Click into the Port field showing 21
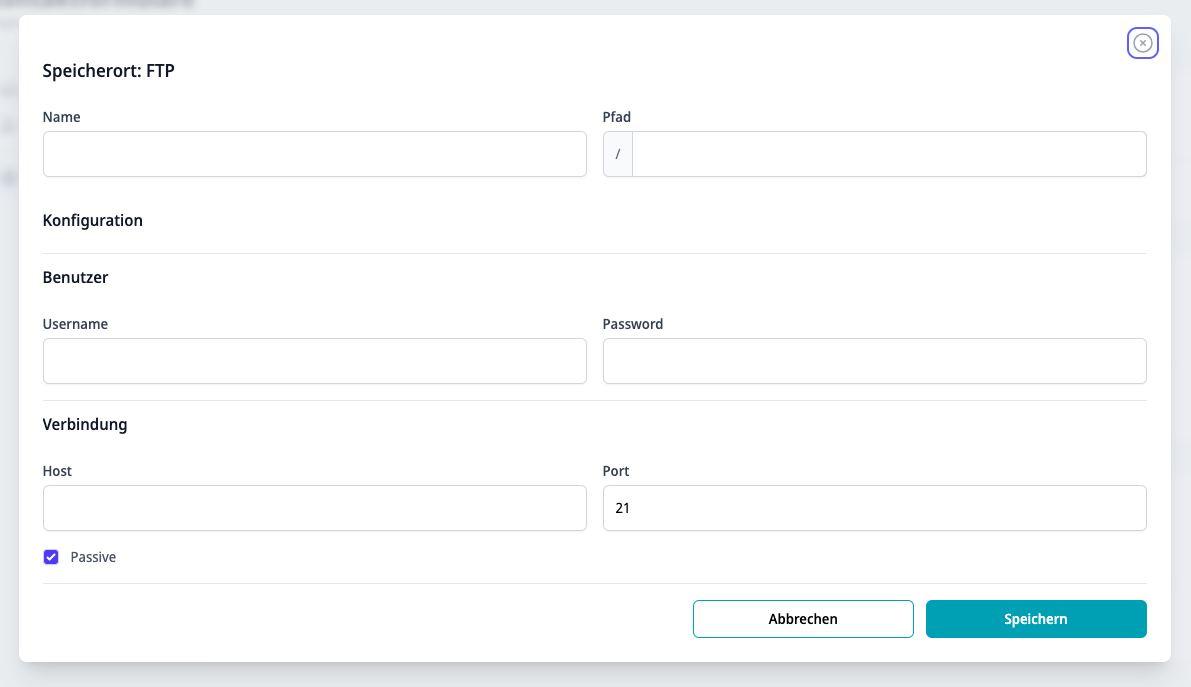The height and width of the screenshot is (687, 1191). point(874,508)
